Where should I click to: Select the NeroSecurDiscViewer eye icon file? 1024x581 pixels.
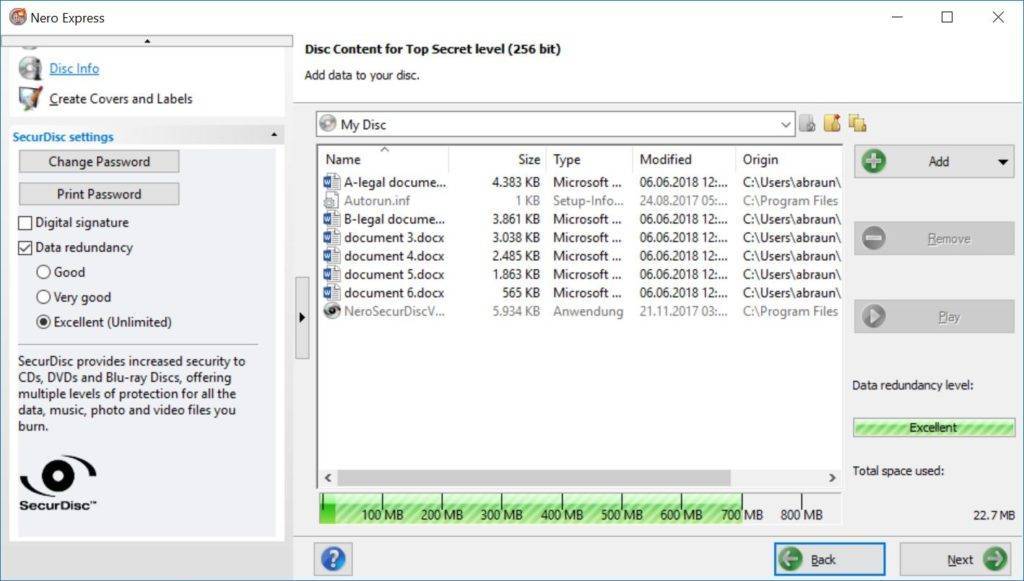[x=332, y=311]
